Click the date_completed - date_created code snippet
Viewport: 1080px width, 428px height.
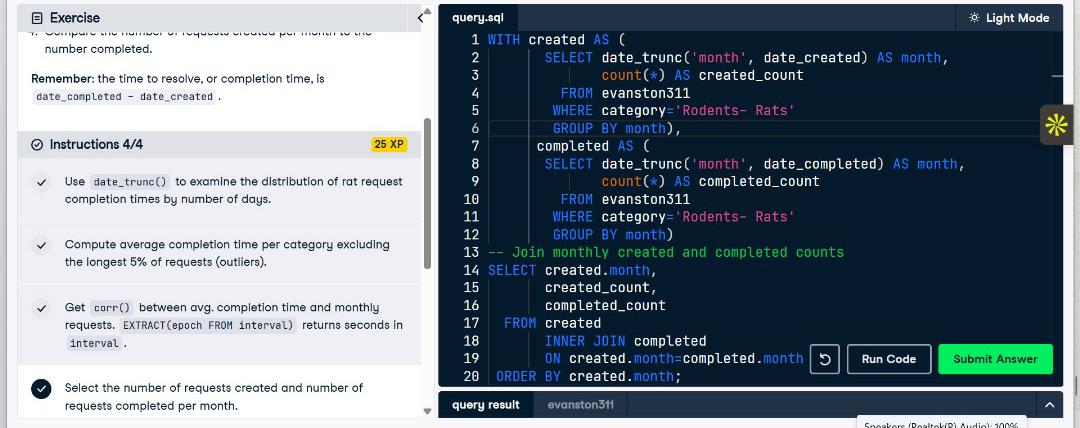[125, 97]
